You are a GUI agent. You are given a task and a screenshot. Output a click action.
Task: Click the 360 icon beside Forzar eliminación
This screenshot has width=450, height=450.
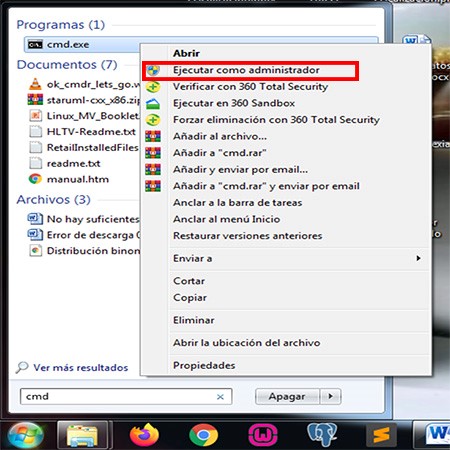click(153, 120)
